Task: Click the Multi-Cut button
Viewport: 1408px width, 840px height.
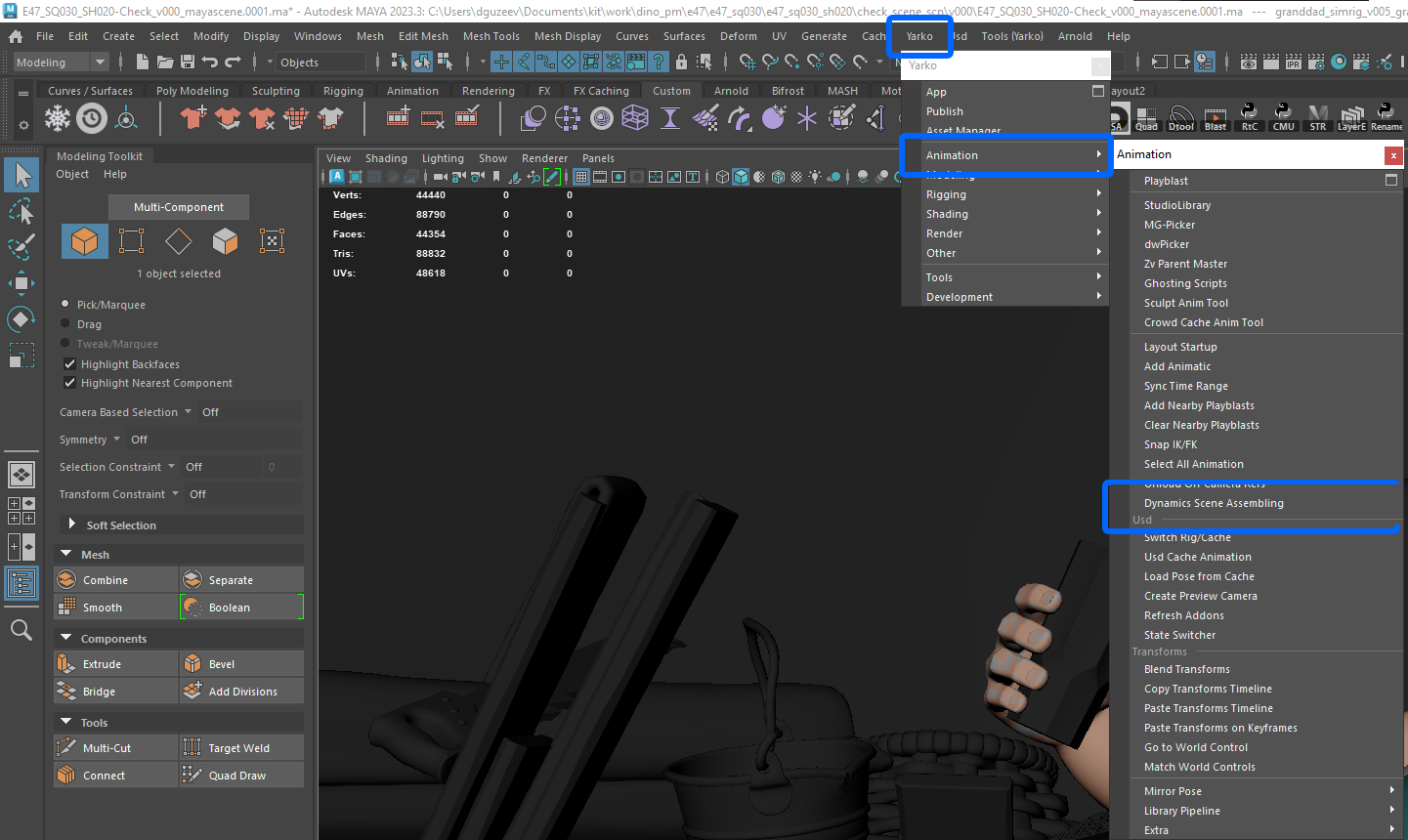Action: click(x=115, y=748)
